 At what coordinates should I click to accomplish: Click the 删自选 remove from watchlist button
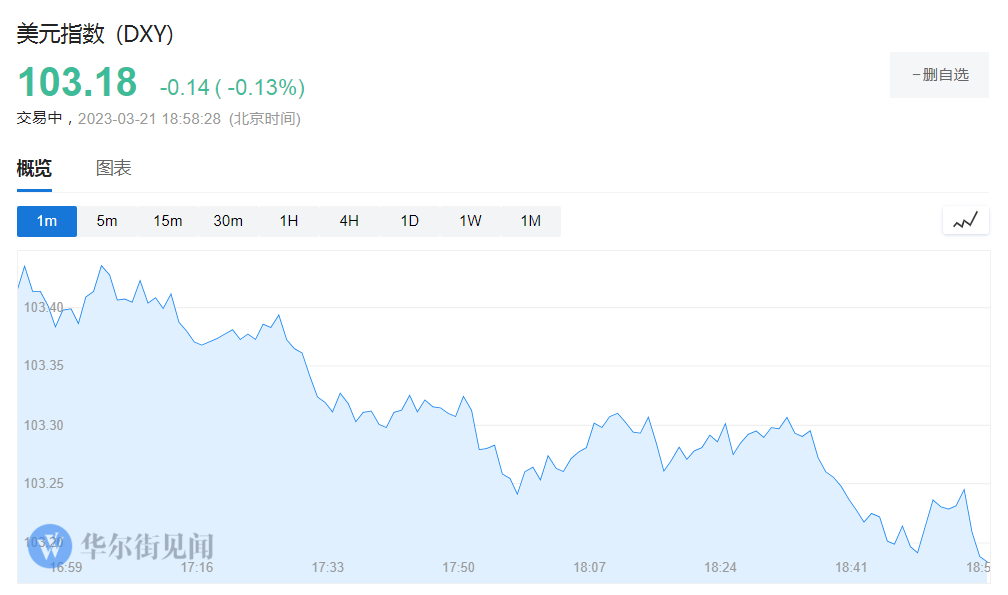(939, 75)
